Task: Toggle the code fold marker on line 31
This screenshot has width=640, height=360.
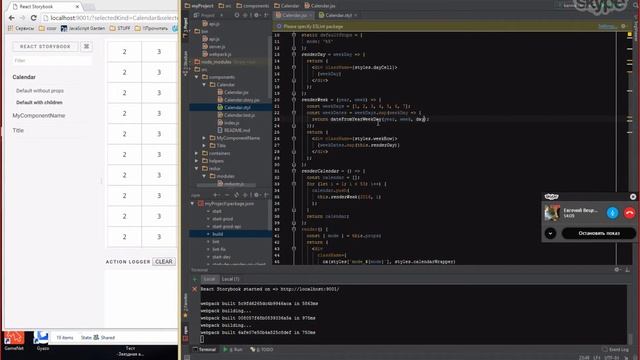Action: click(x=293, y=171)
